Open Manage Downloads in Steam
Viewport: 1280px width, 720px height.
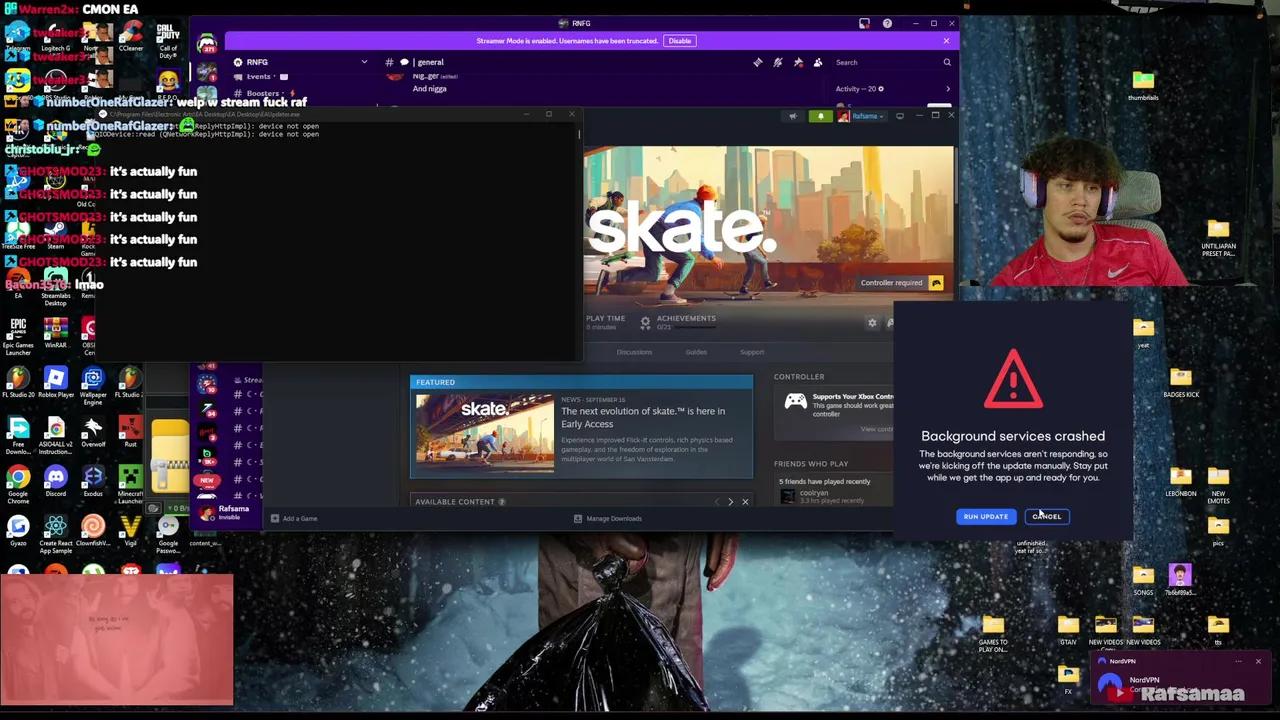(x=608, y=518)
